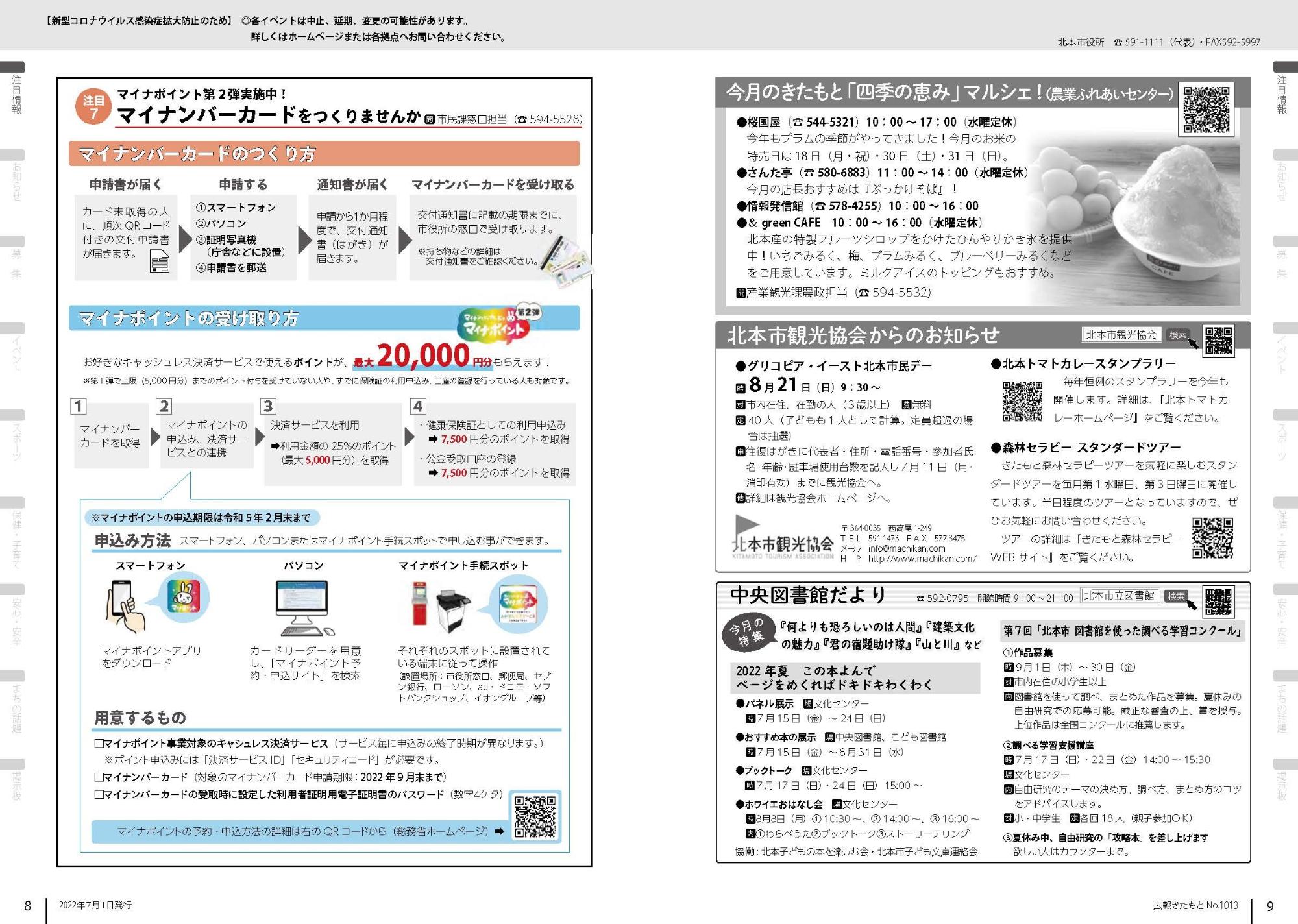The image size is (1298, 924).
Task: Select the お知らせ side tab on page 8
Action: (x=14, y=176)
